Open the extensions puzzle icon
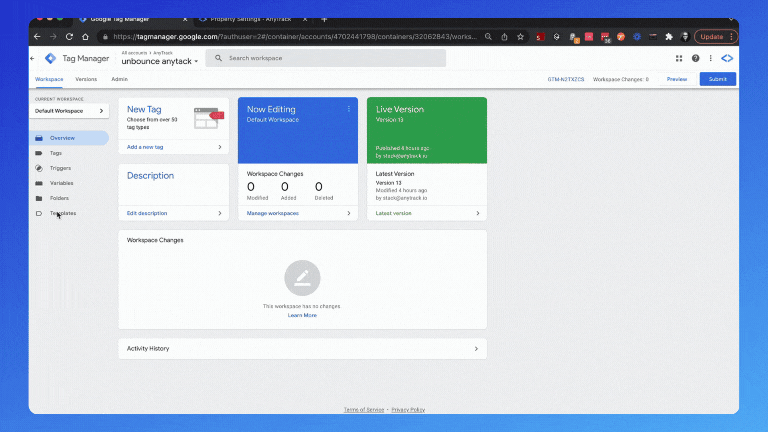 669,37
